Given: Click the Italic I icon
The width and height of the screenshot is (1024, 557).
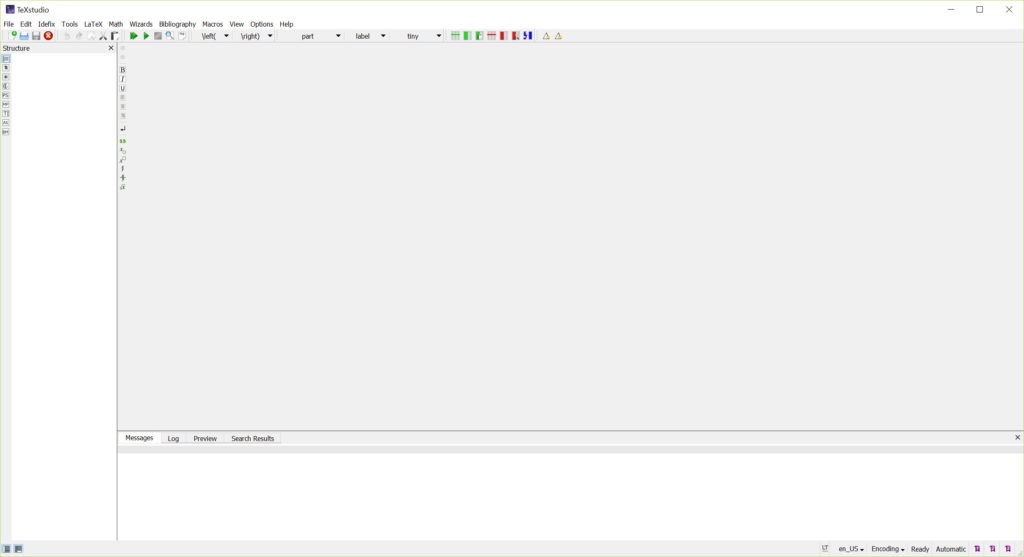Looking at the screenshot, I should pos(123,79).
